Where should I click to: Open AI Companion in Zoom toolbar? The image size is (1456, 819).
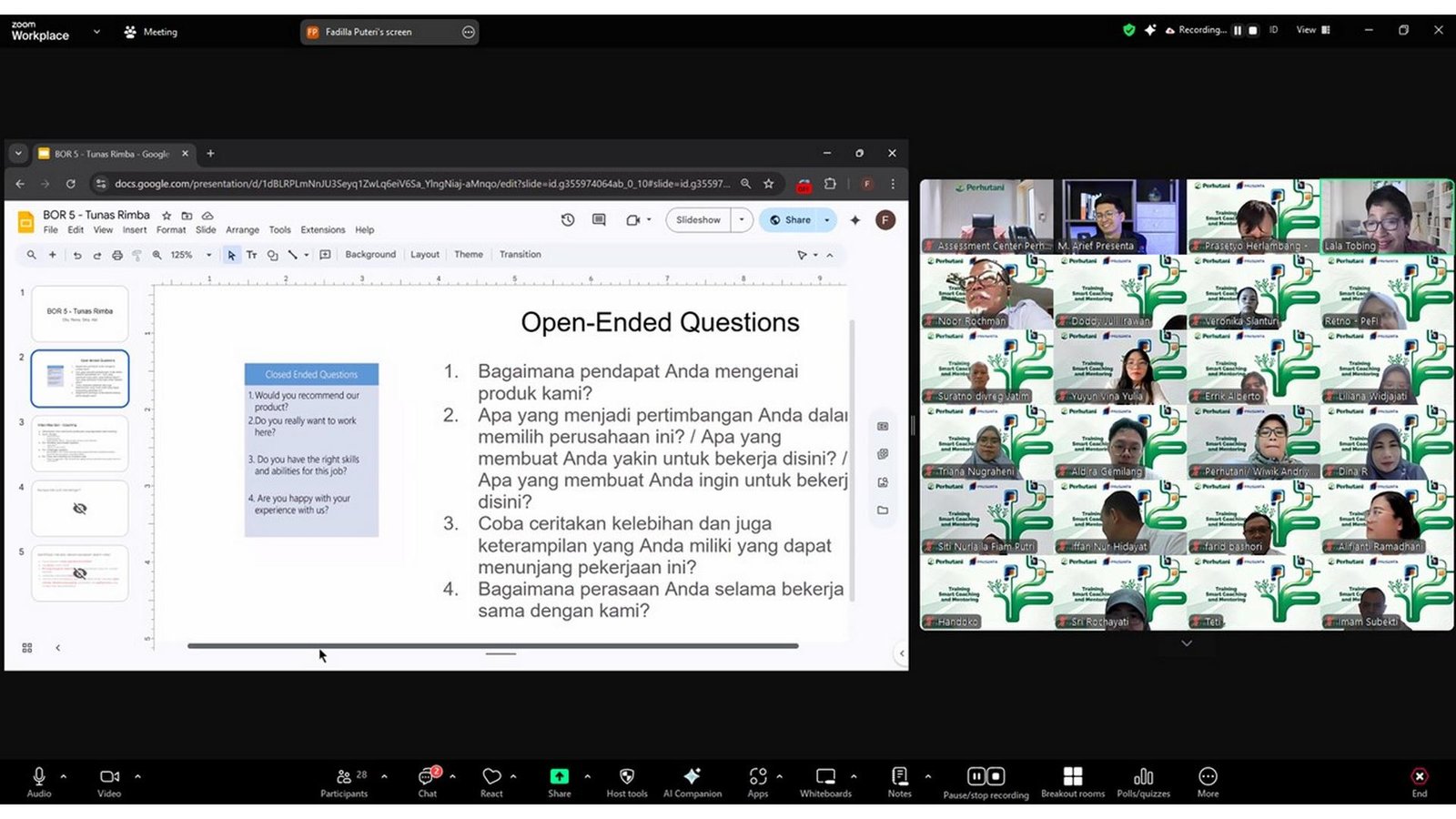[693, 781]
